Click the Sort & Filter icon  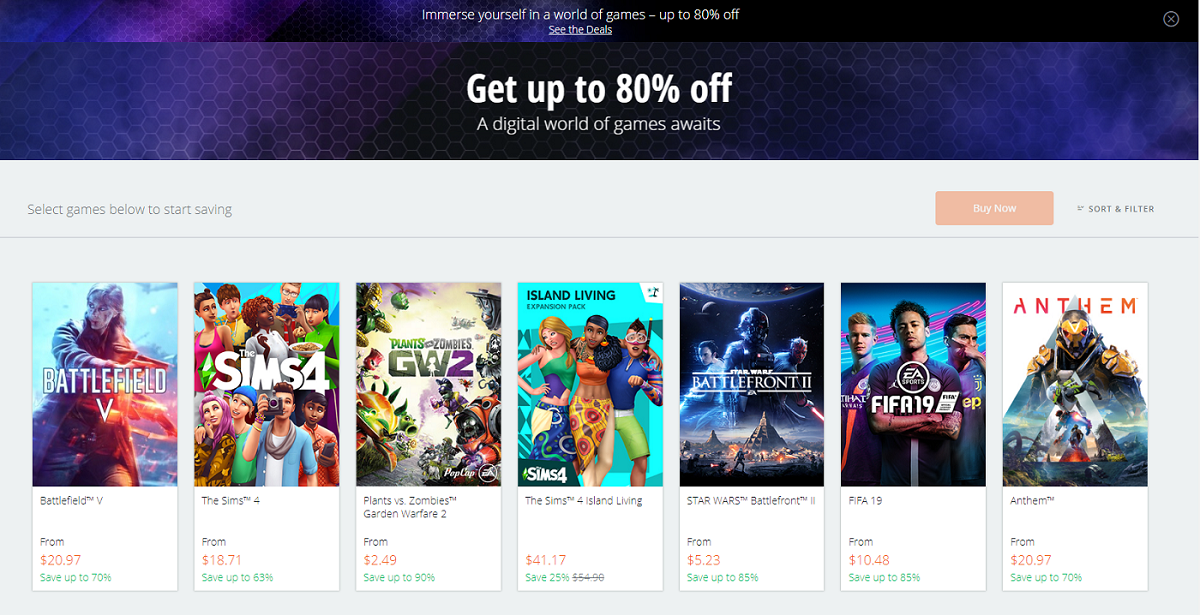tap(1081, 209)
